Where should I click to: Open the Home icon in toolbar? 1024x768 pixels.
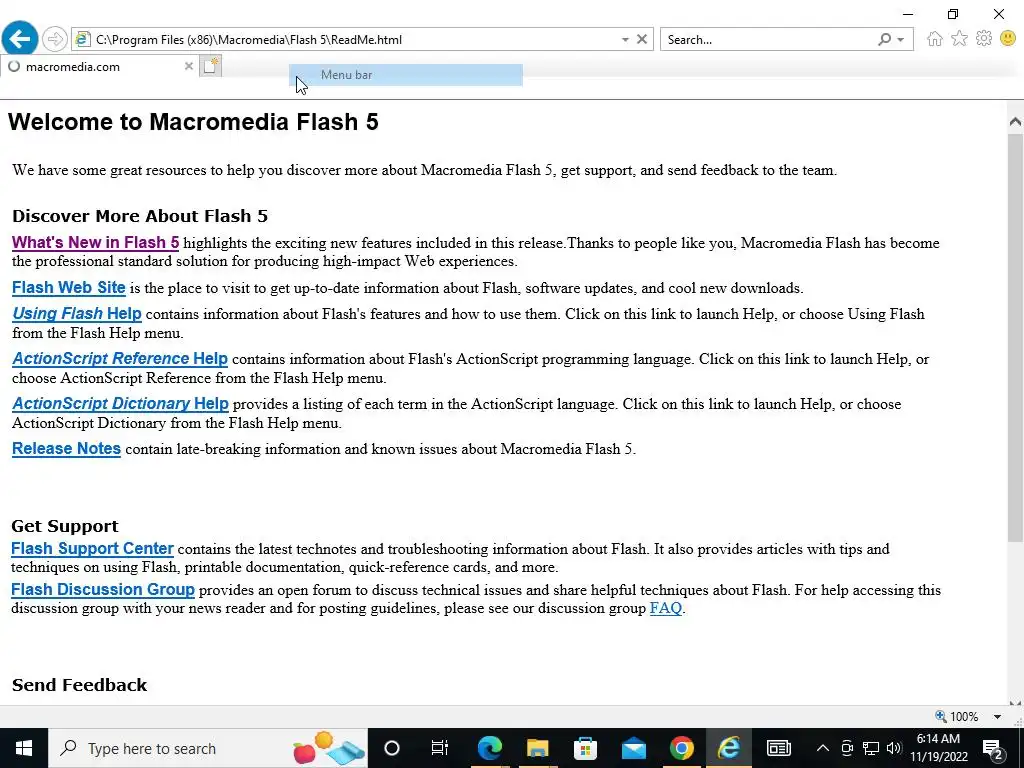935,39
